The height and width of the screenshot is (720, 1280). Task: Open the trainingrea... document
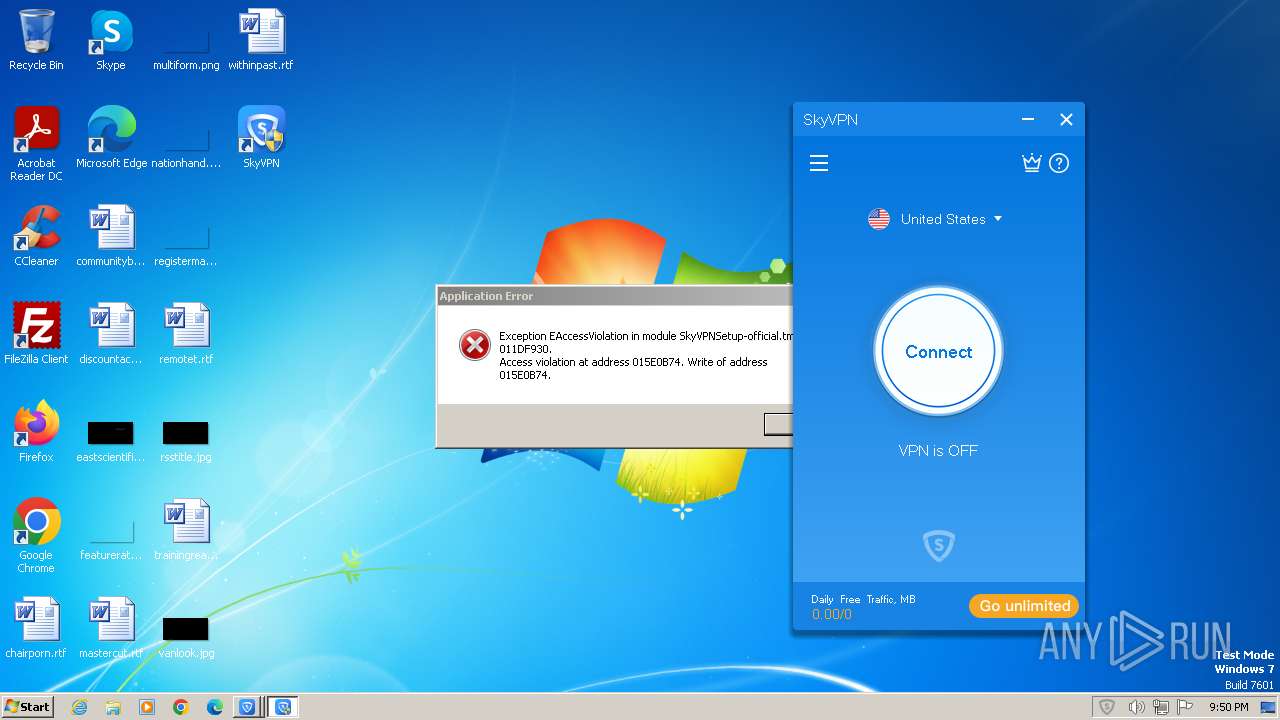click(x=186, y=530)
